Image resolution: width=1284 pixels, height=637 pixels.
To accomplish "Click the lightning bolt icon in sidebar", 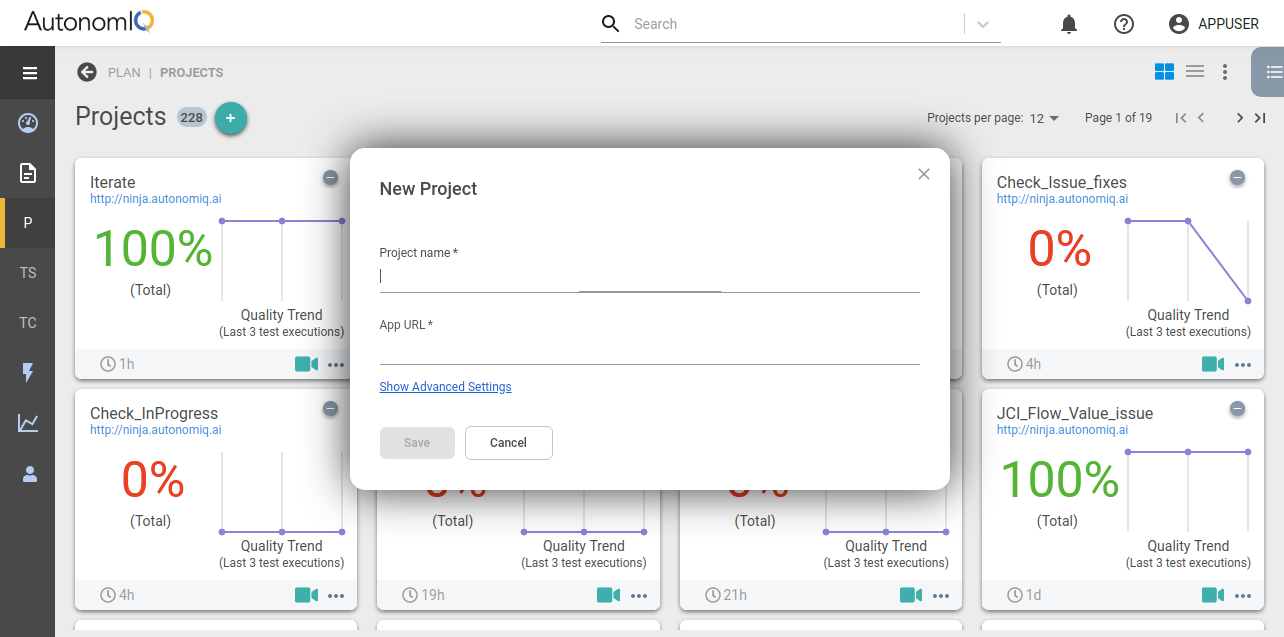I will coord(28,373).
